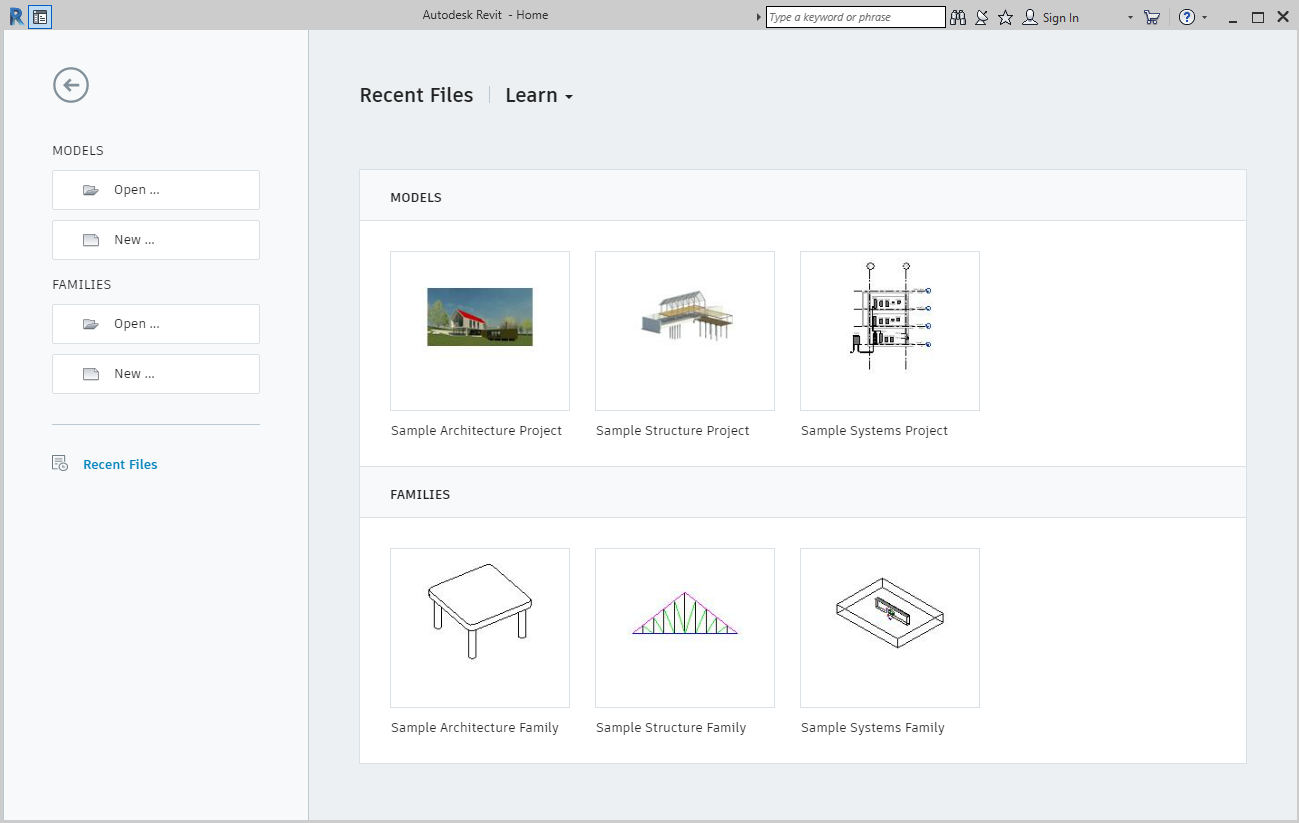Click the keyword search input field
Viewport: 1299px width, 823px height.
855,17
